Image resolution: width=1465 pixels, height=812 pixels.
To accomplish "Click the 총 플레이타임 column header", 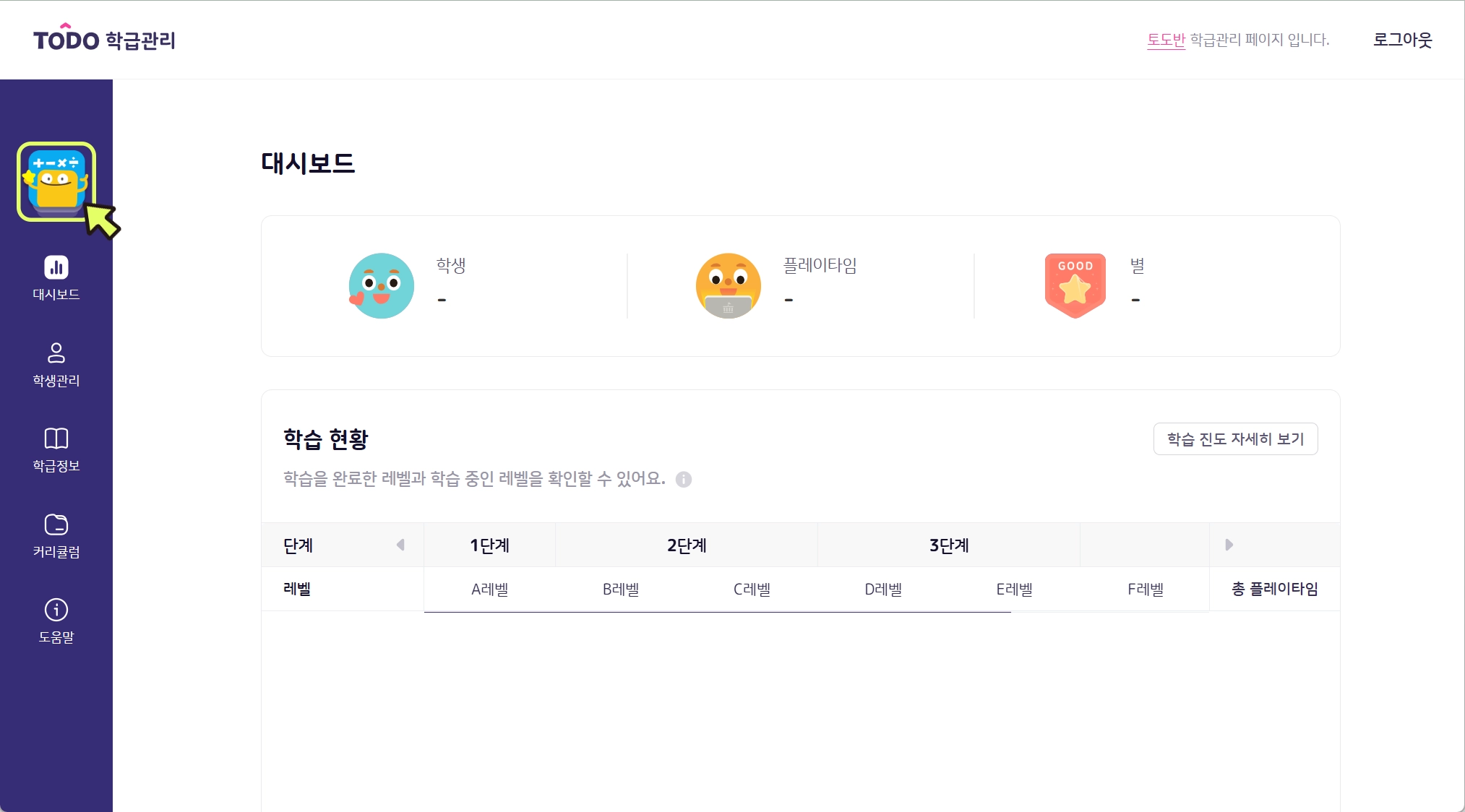I will pyautogui.click(x=1274, y=589).
